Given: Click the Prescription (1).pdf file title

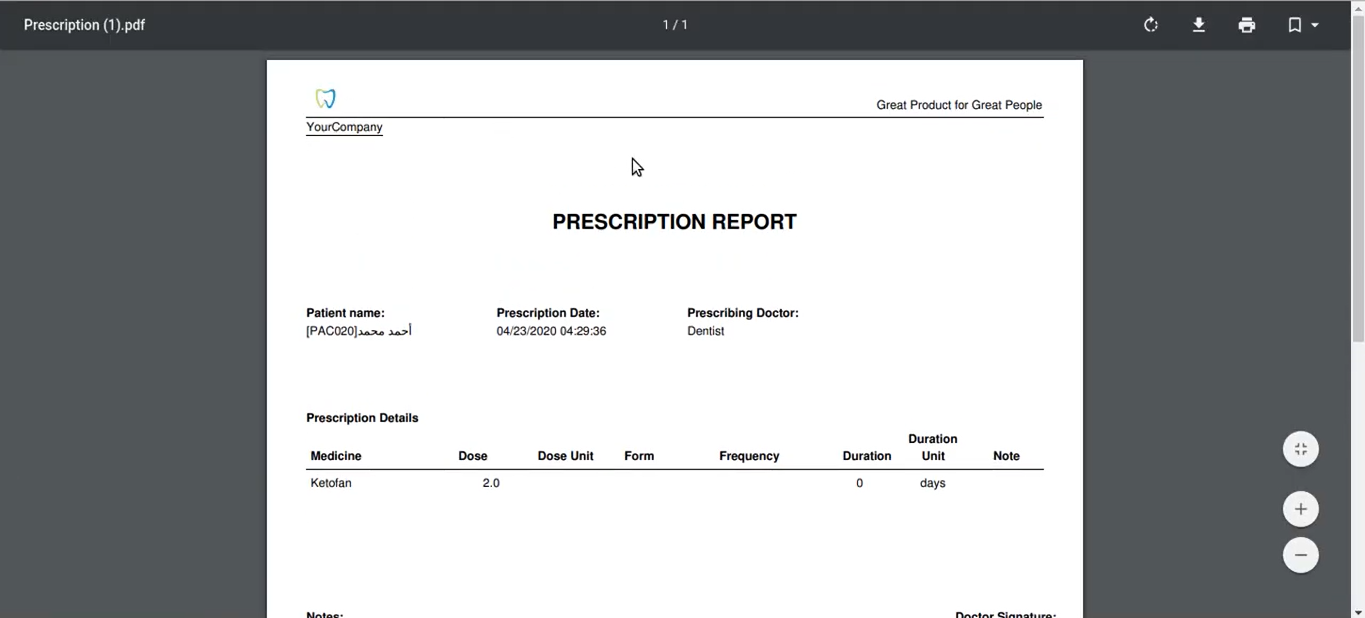Looking at the screenshot, I should coord(84,25).
